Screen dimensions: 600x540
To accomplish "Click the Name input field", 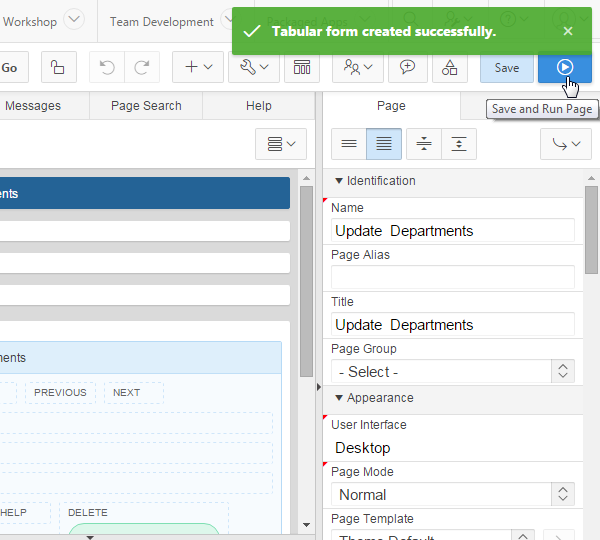I will [453, 231].
